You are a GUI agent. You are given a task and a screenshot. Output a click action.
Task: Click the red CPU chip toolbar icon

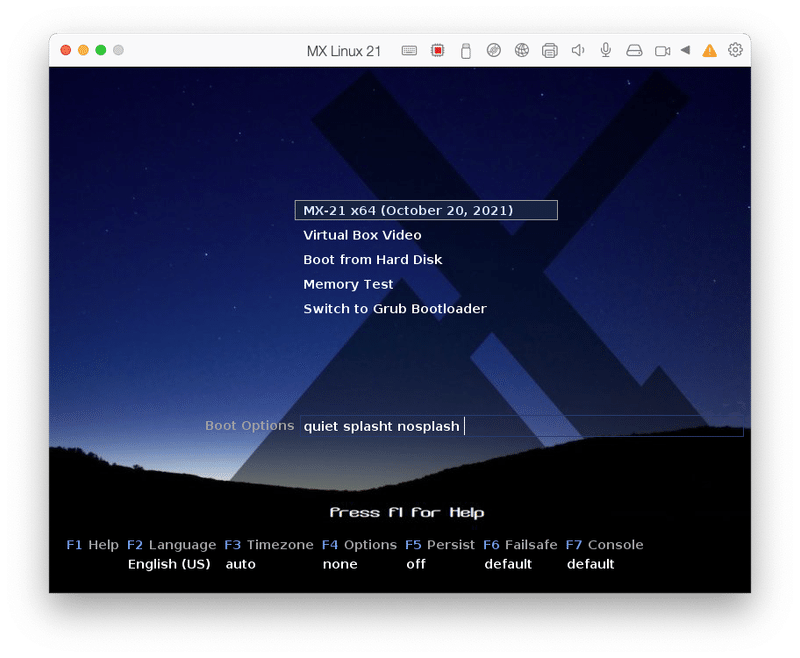click(x=437, y=50)
